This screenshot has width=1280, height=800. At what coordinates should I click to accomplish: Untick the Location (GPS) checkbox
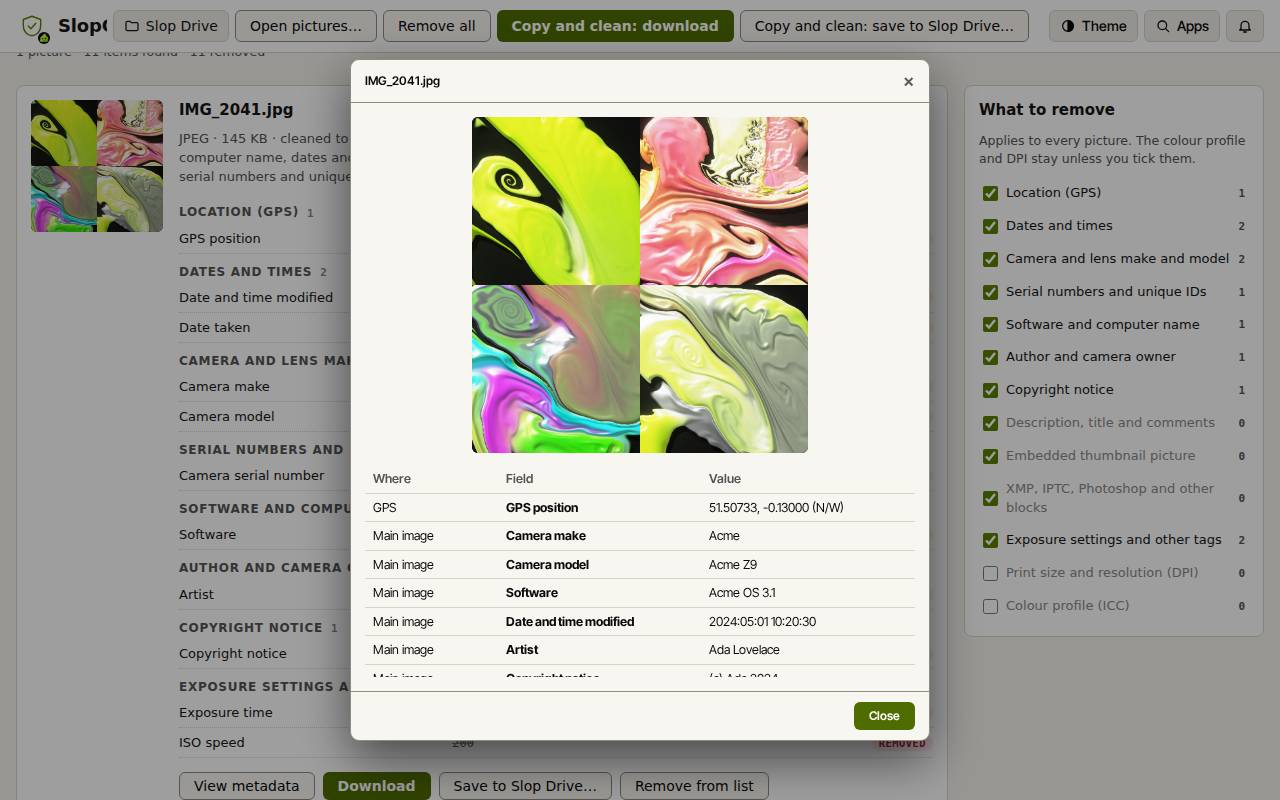[x=990, y=193]
